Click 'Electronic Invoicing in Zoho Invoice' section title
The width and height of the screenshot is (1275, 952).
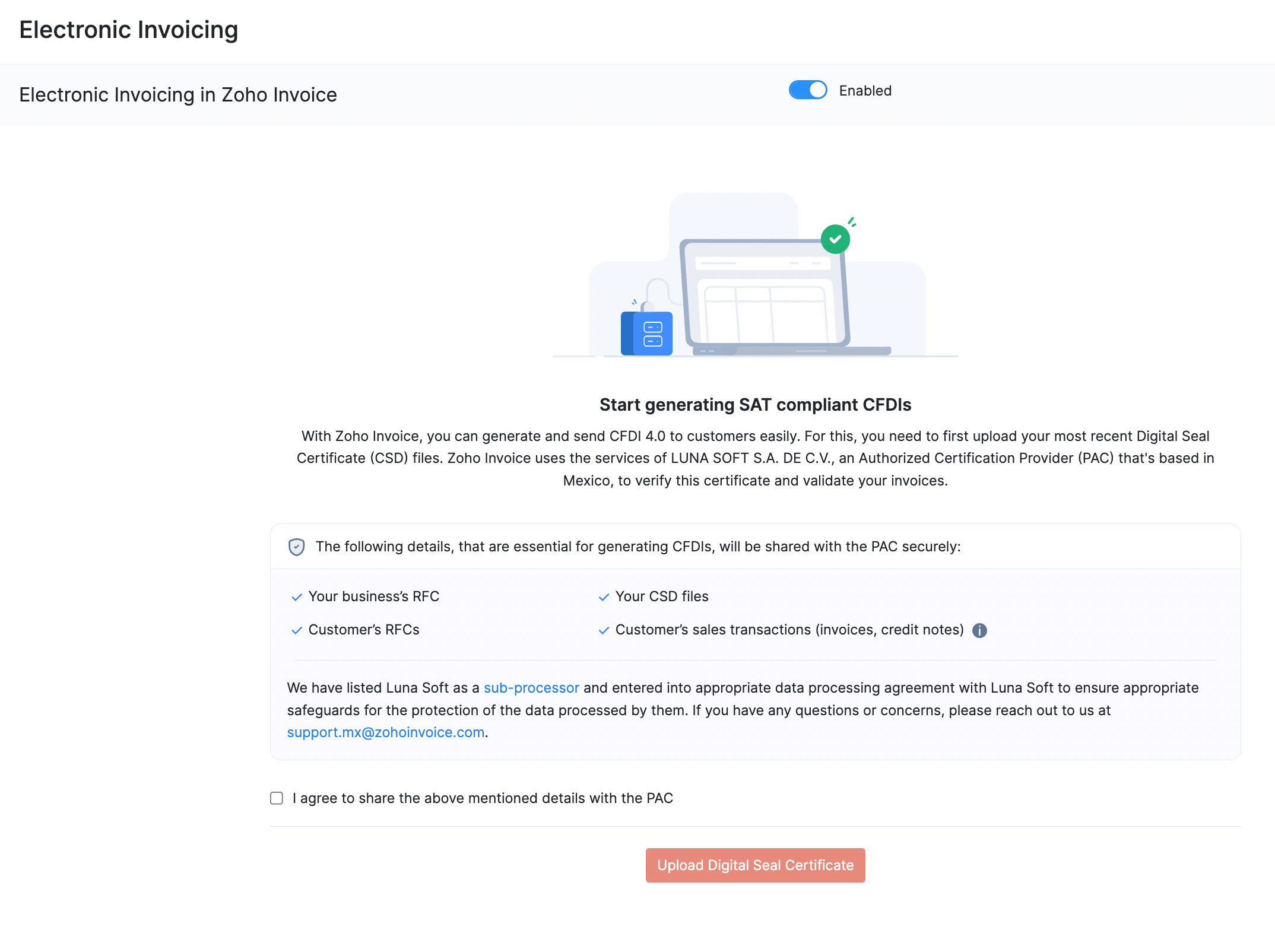(x=178, y=95)
